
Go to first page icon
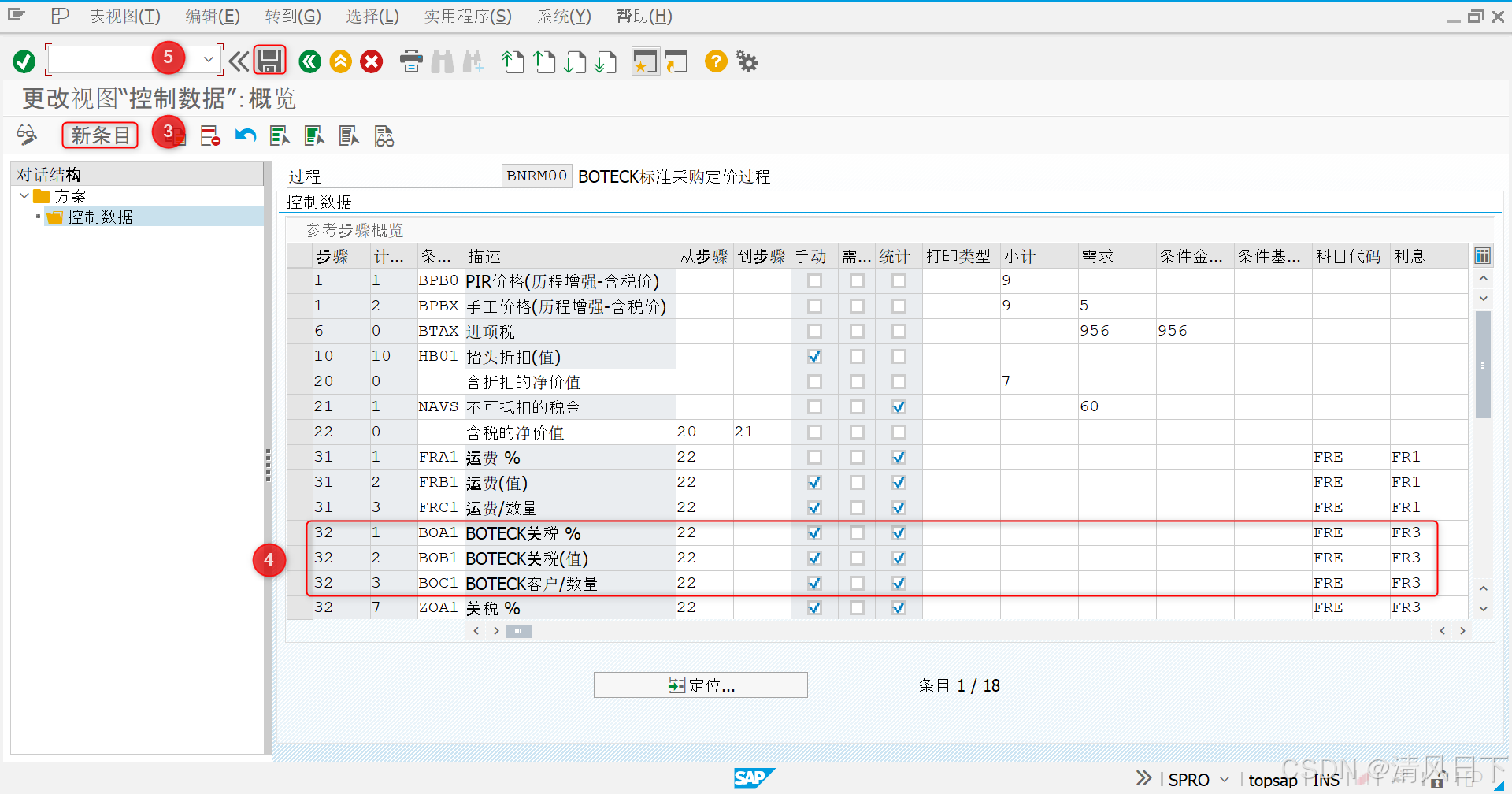coord(513,61)
